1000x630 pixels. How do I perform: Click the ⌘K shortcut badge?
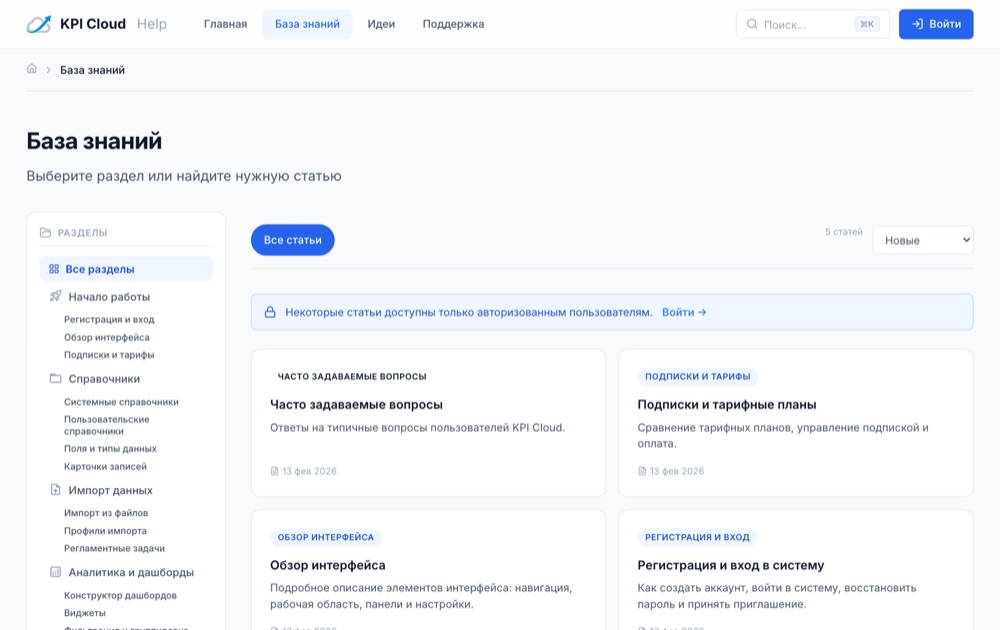click(x=867, y=24)
